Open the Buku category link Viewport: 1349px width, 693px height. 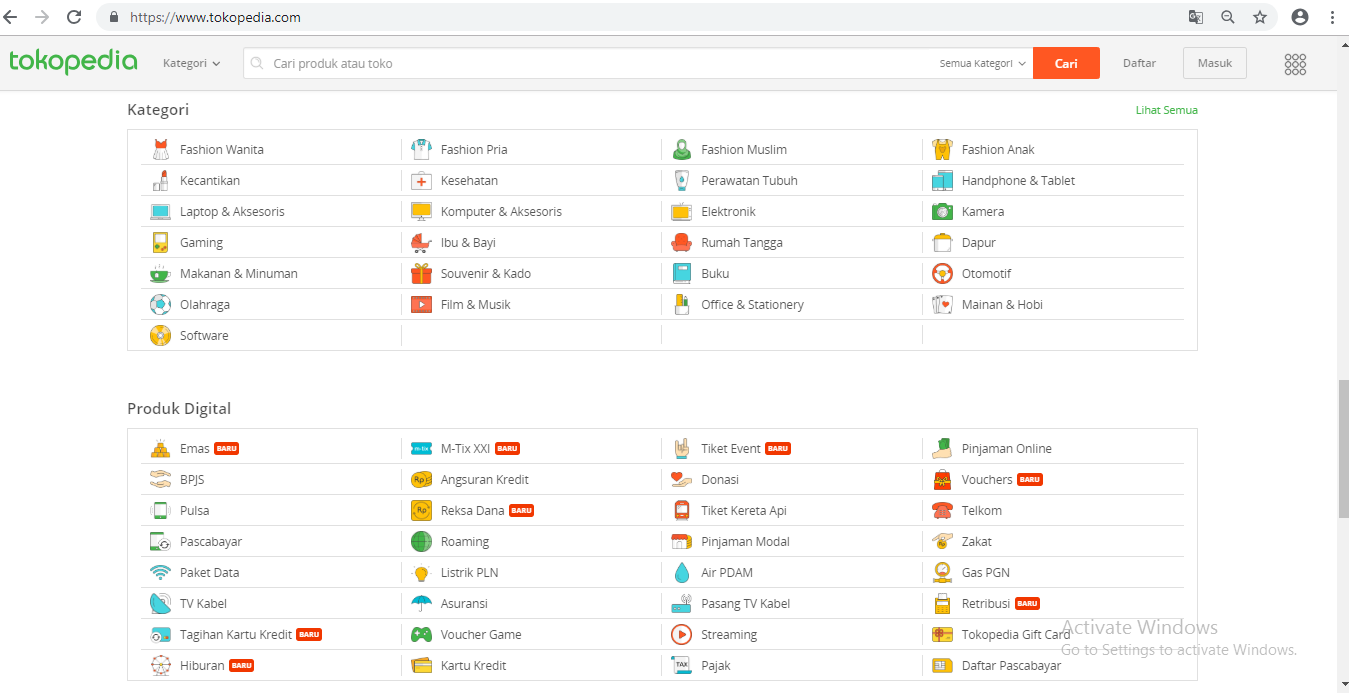(715, 274)
